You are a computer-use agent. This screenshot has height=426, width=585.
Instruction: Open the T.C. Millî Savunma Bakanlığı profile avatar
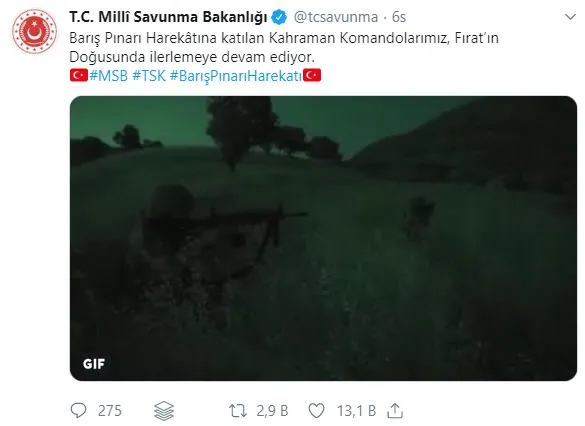(34, 32)
